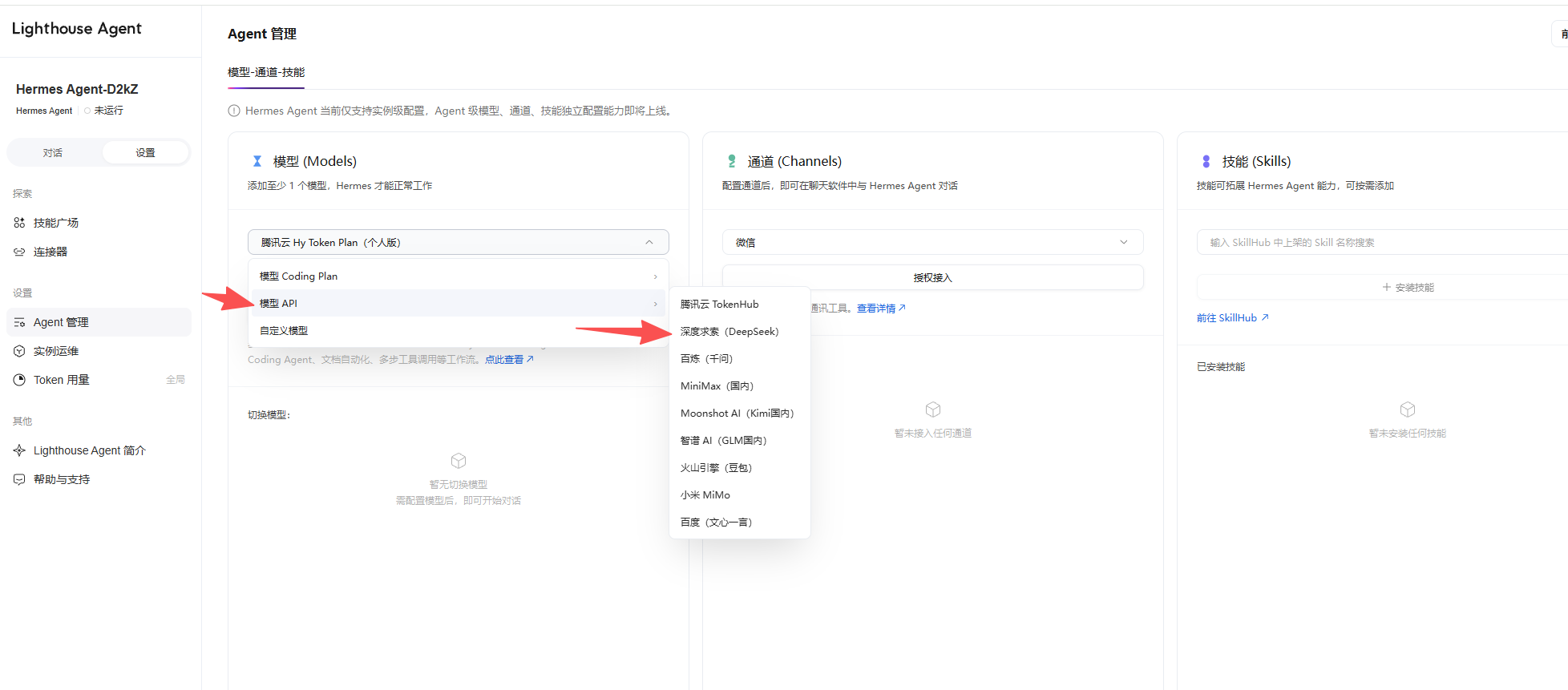Image resolution: width=1568 pixels, height=690 pixels.
Task: Select 自定义模型 menu entry
Action: tap(459, 330)
